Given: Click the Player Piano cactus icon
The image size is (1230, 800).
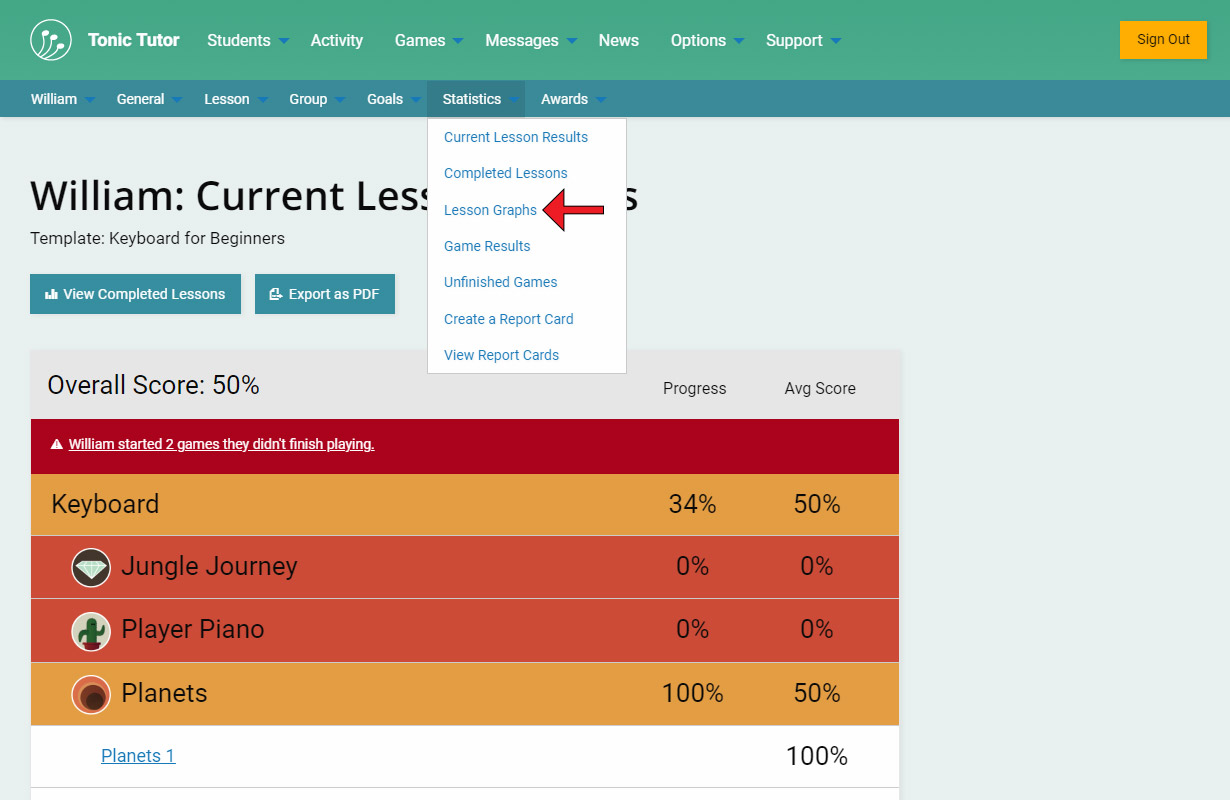Looking at the screenshot, I should pos(91,631).
